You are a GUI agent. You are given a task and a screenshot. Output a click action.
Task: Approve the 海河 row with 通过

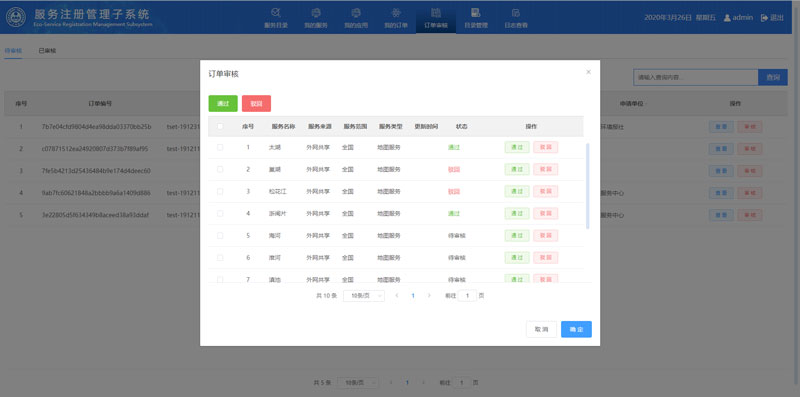(517, 235)
